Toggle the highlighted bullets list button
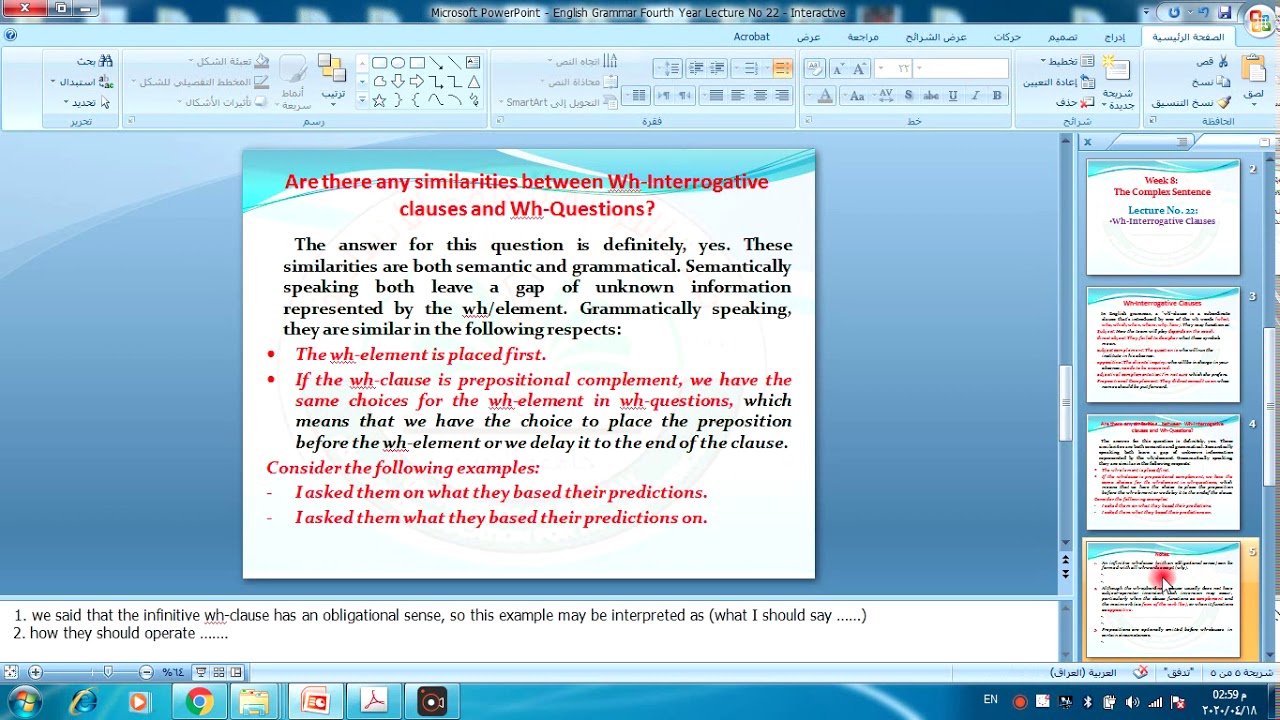Image resolution: width=1280 pixels, height=720 pixels. point(782,69)
